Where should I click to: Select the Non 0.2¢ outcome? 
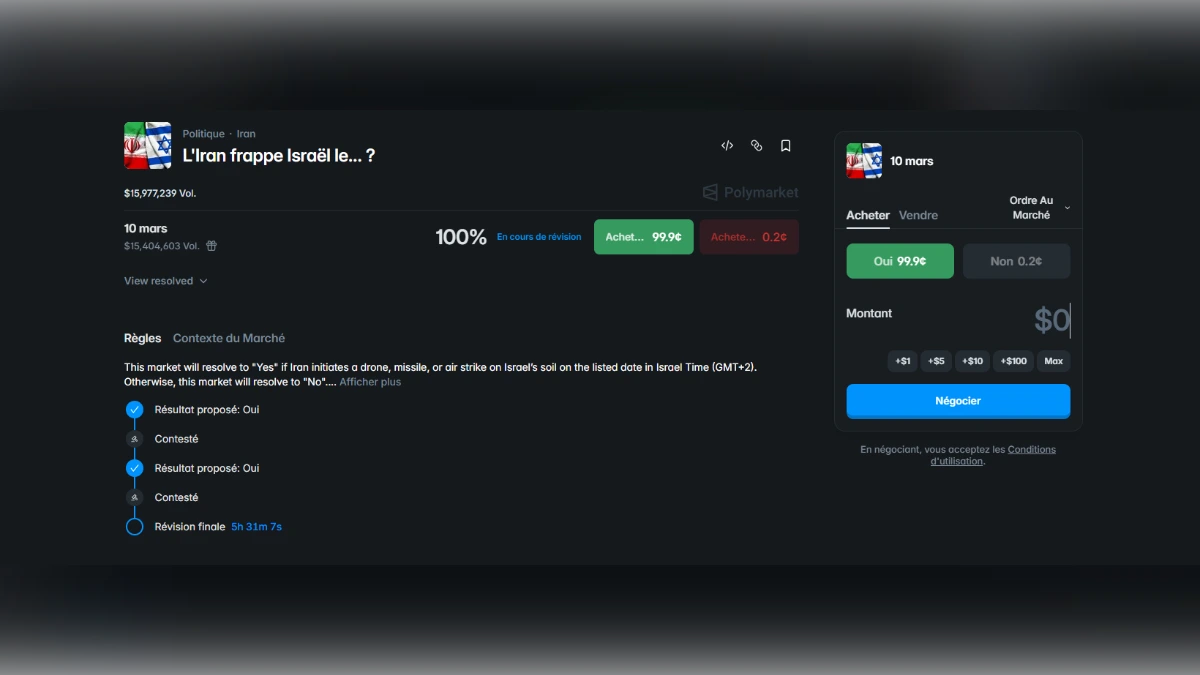point(1016,261)
